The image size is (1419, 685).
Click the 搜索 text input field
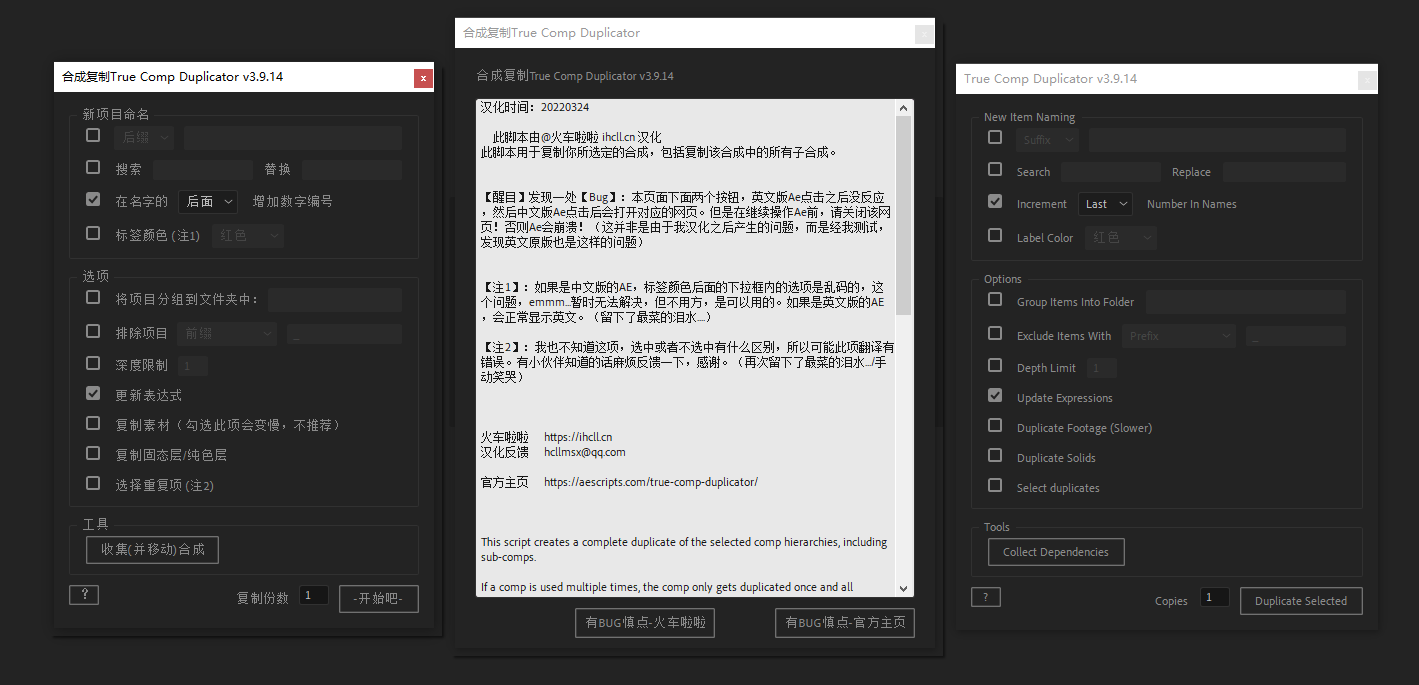204,169
